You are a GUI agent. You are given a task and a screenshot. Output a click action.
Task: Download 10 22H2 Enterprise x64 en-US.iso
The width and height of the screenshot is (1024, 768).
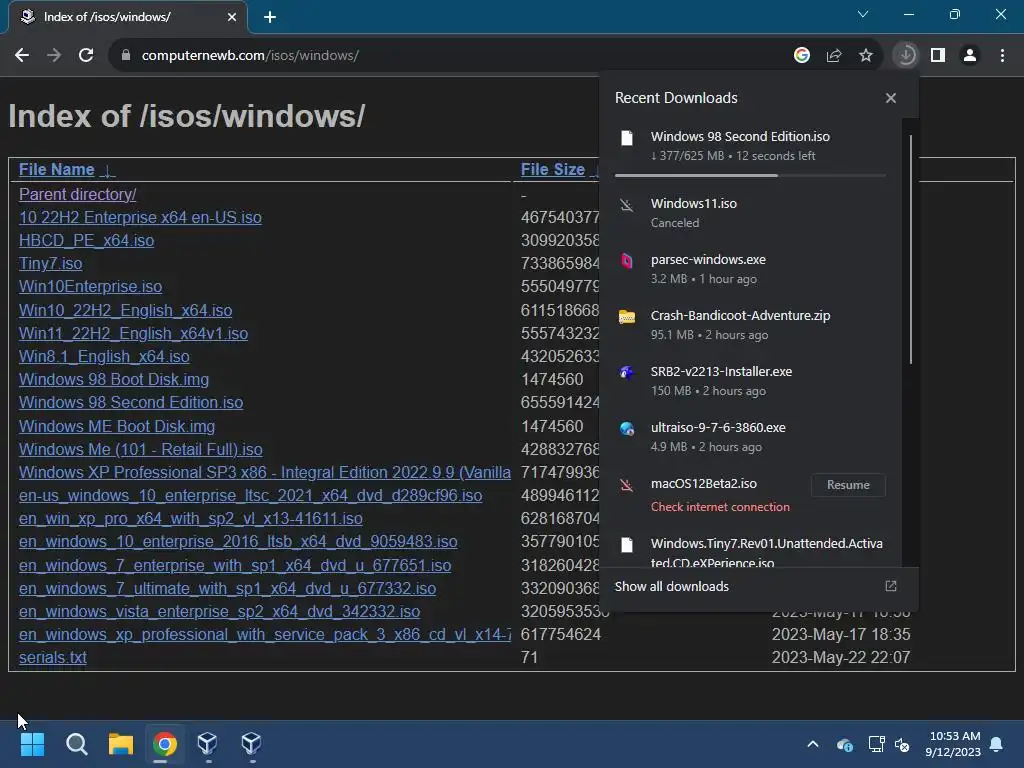(x=140, y=217)
